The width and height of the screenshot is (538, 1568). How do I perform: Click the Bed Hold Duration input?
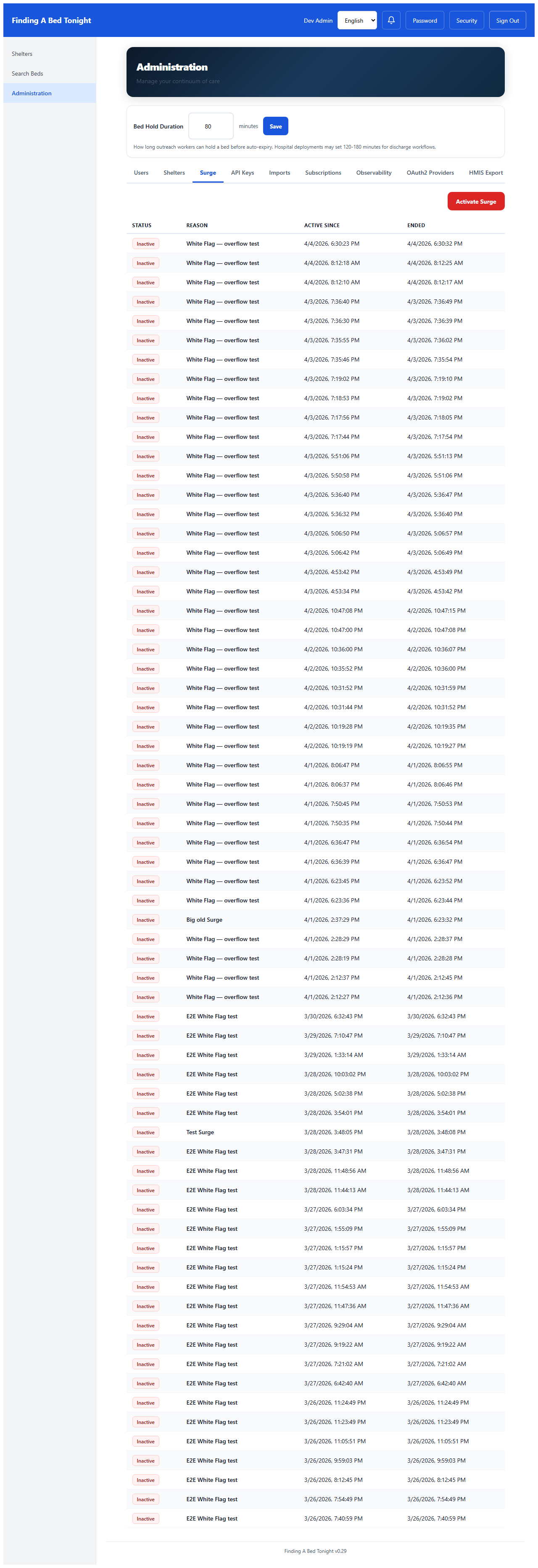pyautogui.click(x=210, y=127)
